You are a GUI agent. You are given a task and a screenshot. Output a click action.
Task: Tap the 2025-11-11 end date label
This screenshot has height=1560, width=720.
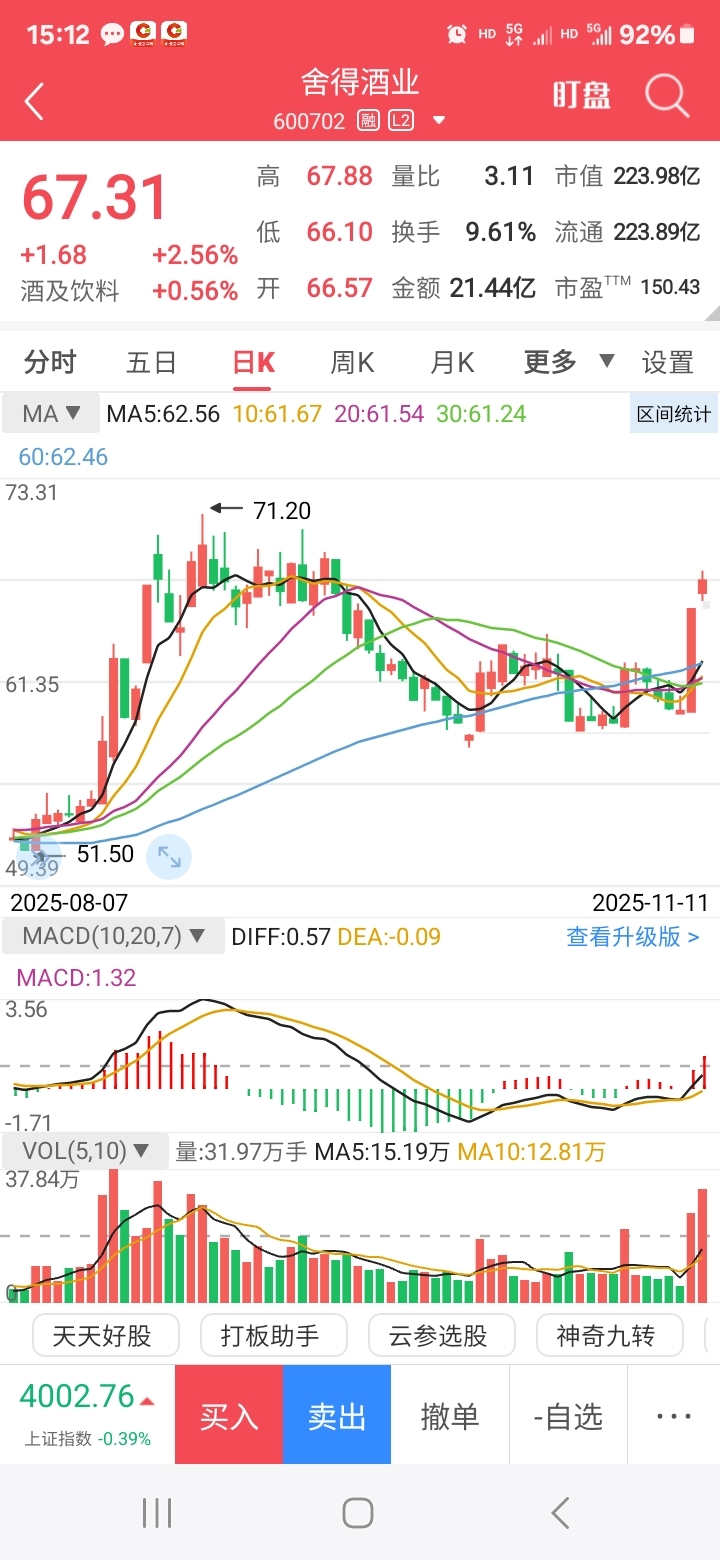[650, 902]
